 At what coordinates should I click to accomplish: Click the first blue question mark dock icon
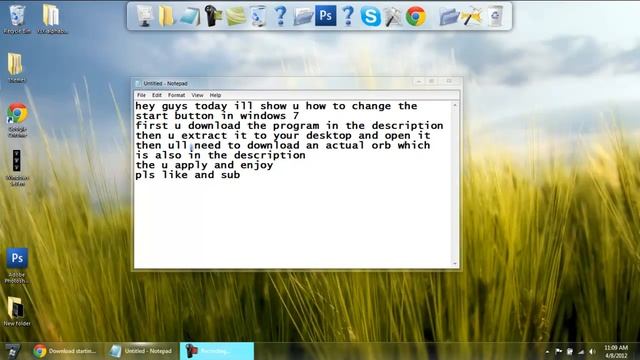[280, 16]
